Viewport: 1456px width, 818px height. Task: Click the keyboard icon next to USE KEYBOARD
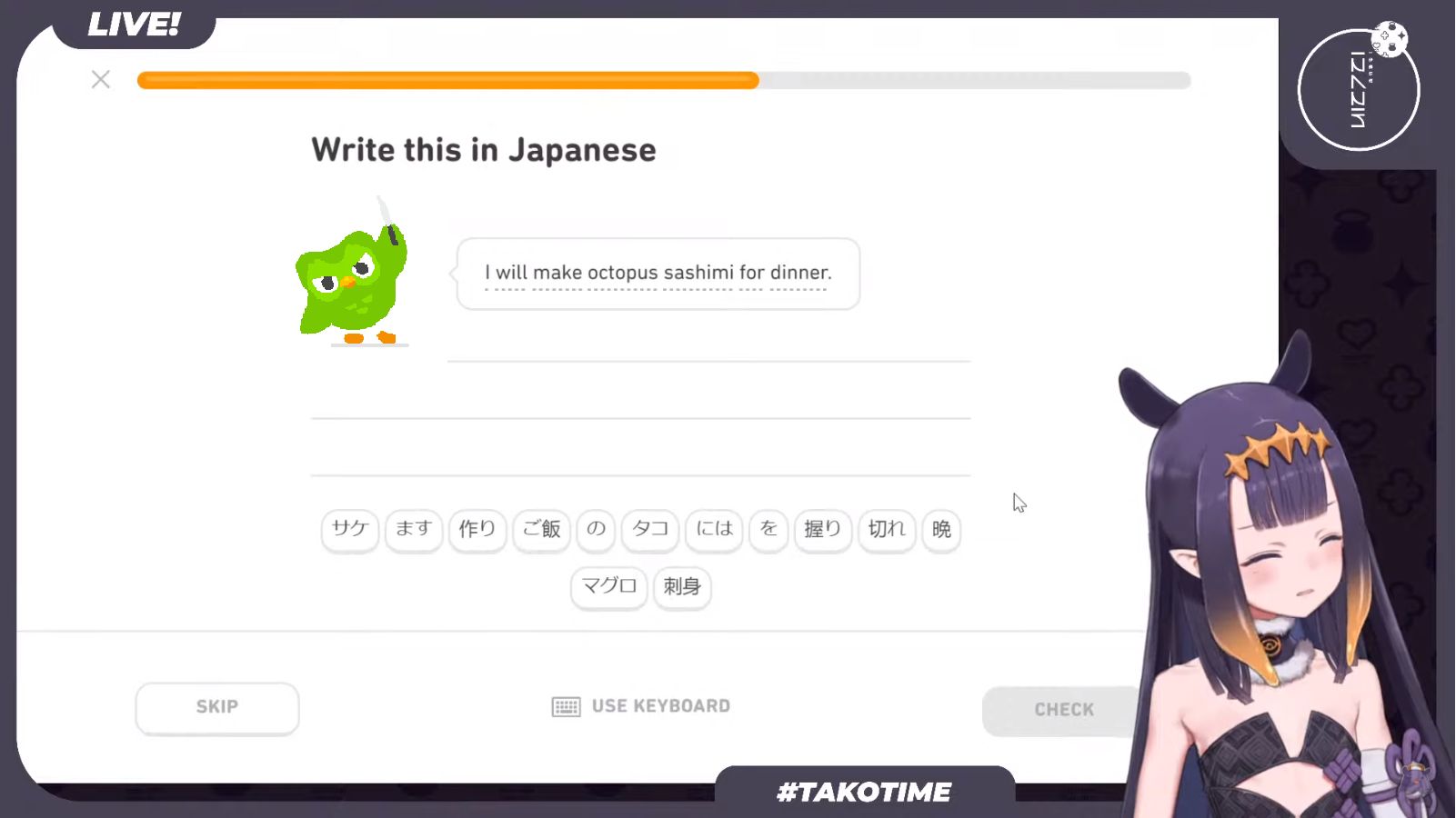coord(566,706)
